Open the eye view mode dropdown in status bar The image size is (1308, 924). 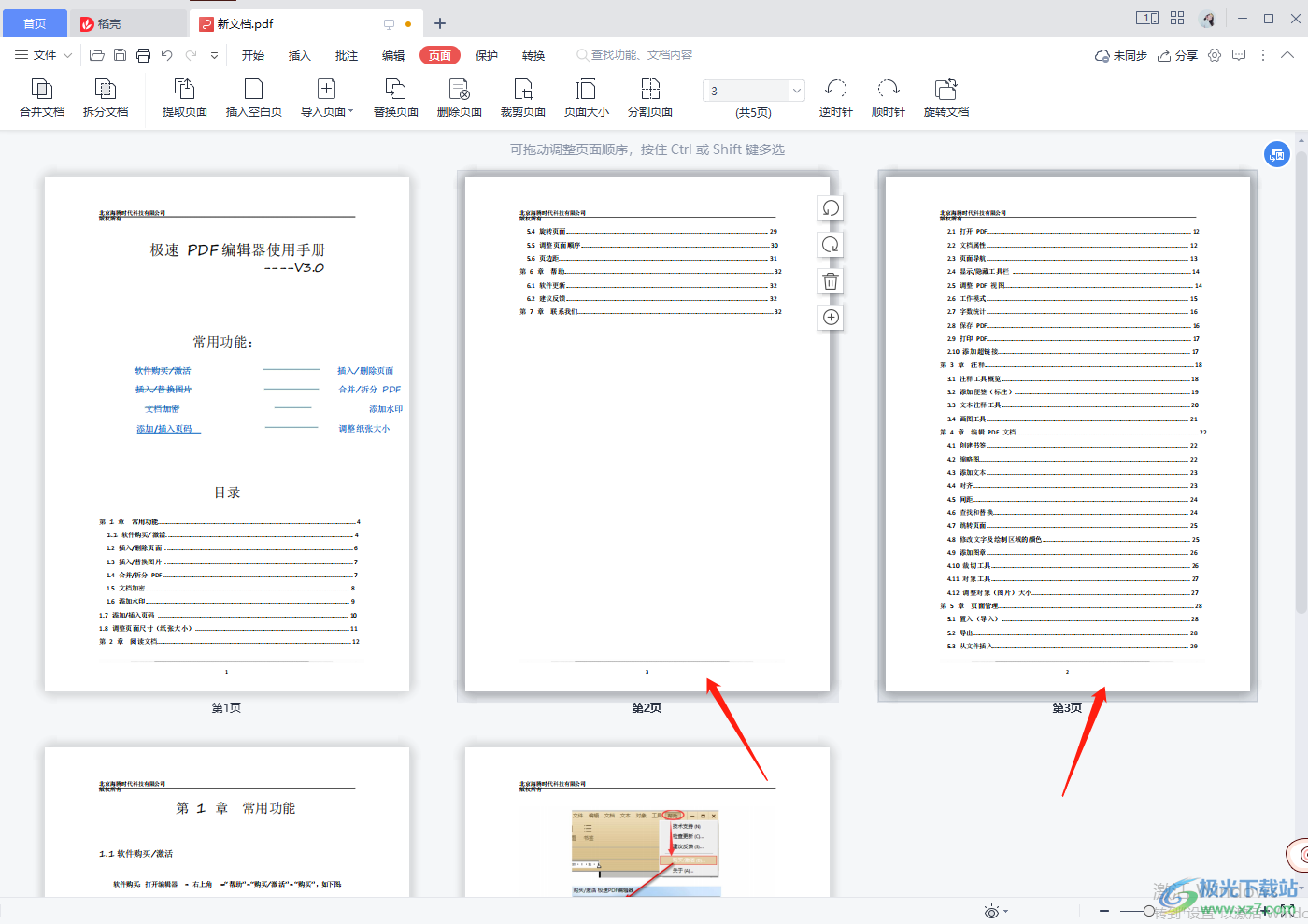click(x=996, y=911)
